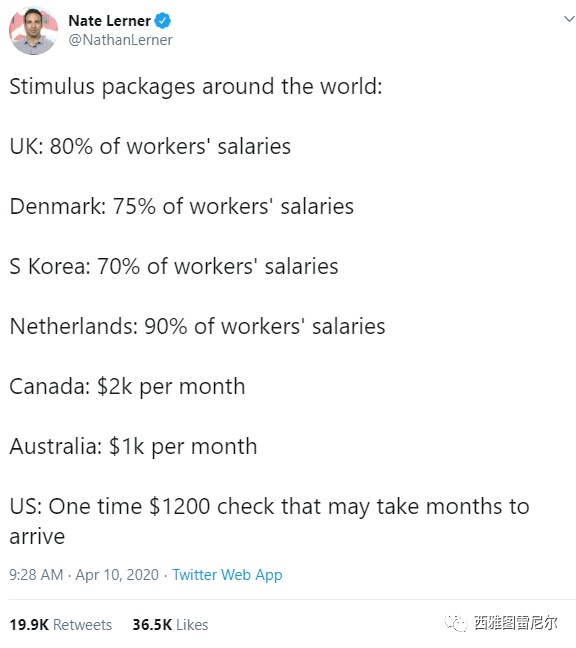Click the 9:28 AM timestamp
Image resolution: width=576 pixels, height=648 pixels.
(x=36, y=575)
